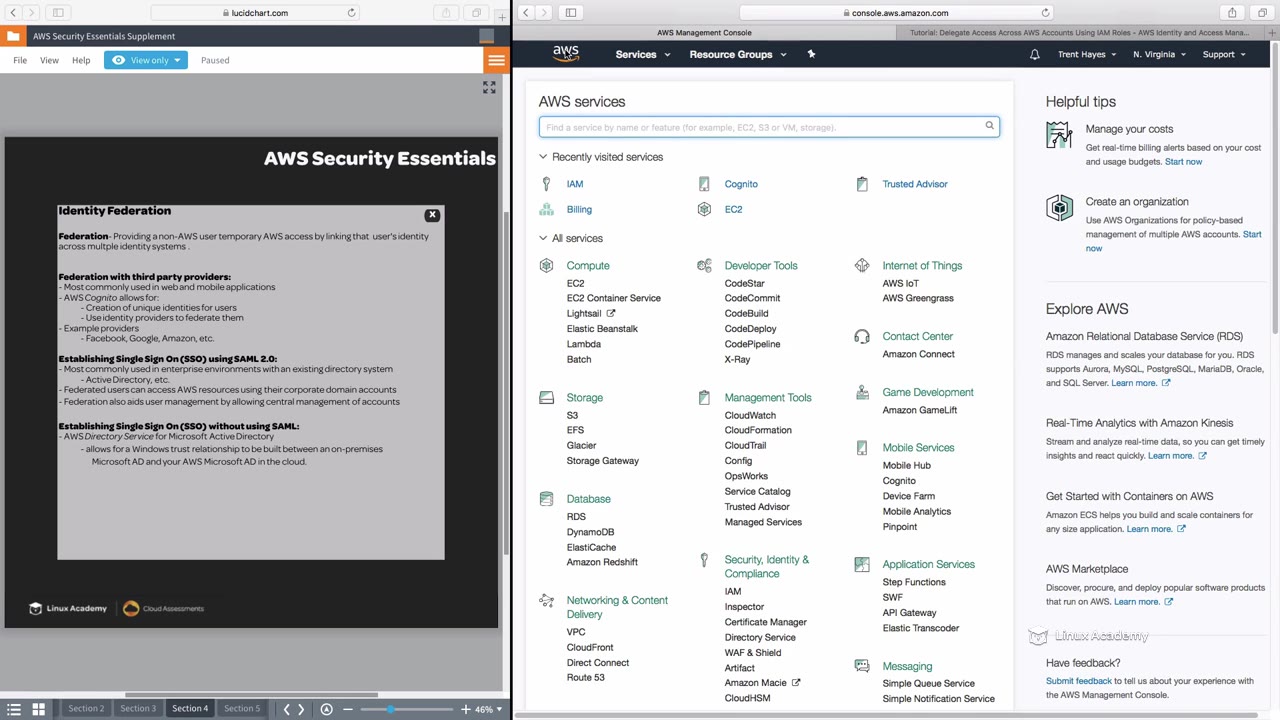Open the Lambda service link

[584, 344]
